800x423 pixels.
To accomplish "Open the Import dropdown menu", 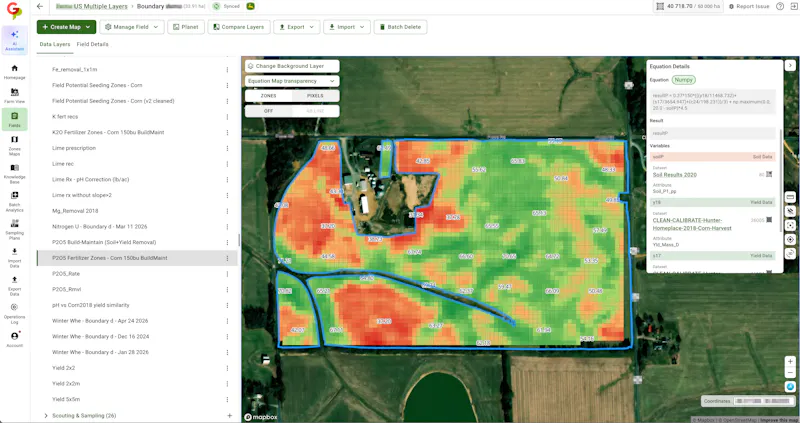I will 347,27.
